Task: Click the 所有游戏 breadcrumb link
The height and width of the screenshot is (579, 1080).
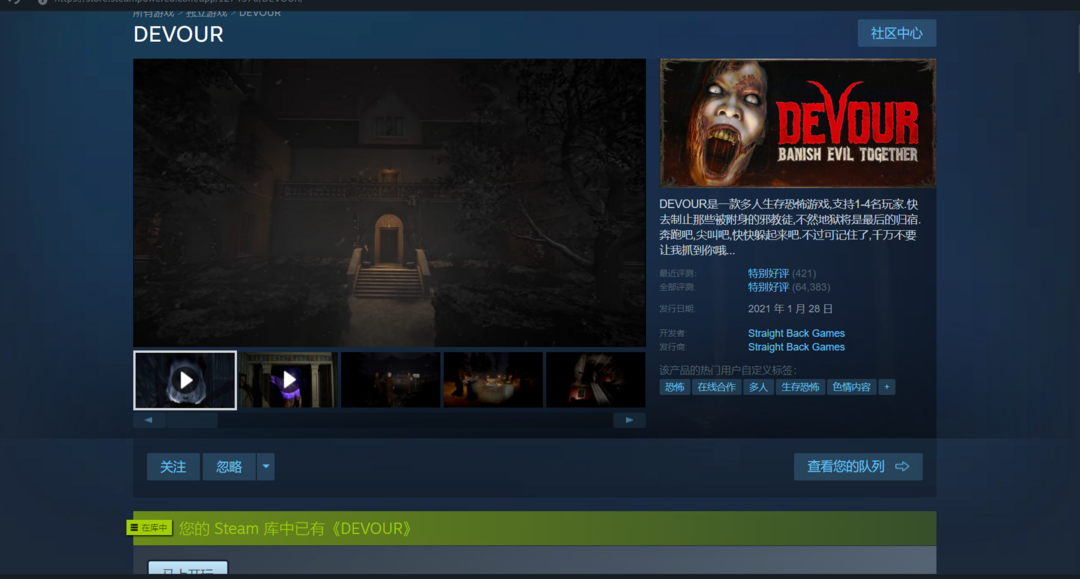Action: tap(154, 13)
